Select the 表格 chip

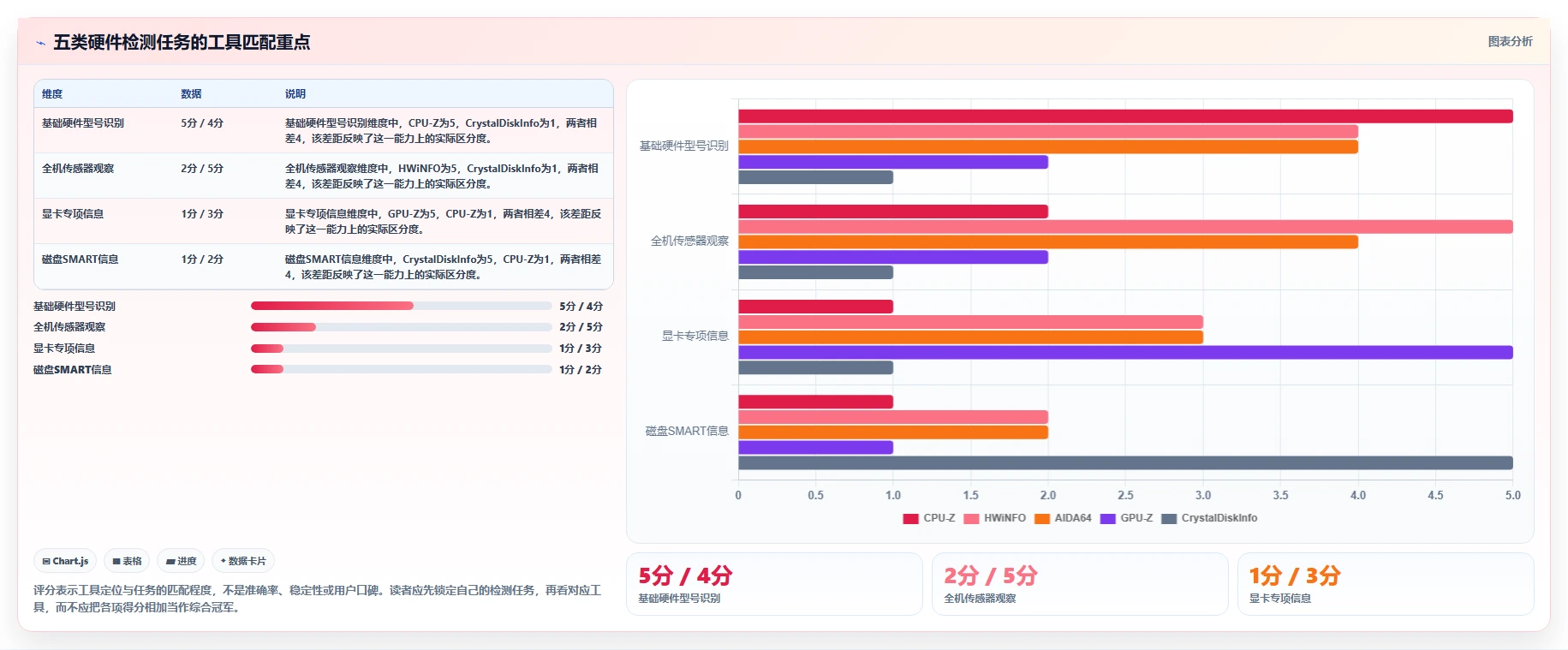tap(127, 561)
